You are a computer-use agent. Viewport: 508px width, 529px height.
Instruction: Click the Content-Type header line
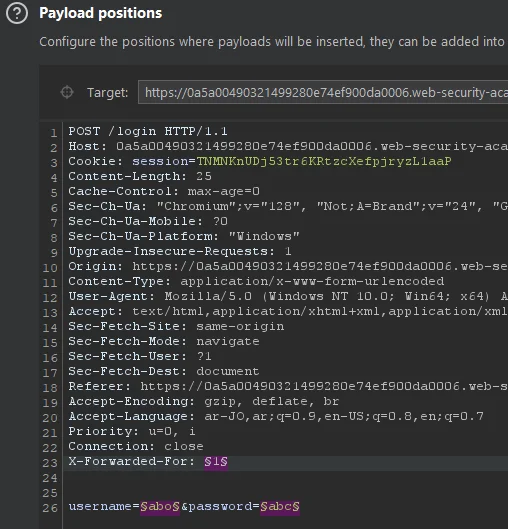pyautogui.click(x=256, y=281)
